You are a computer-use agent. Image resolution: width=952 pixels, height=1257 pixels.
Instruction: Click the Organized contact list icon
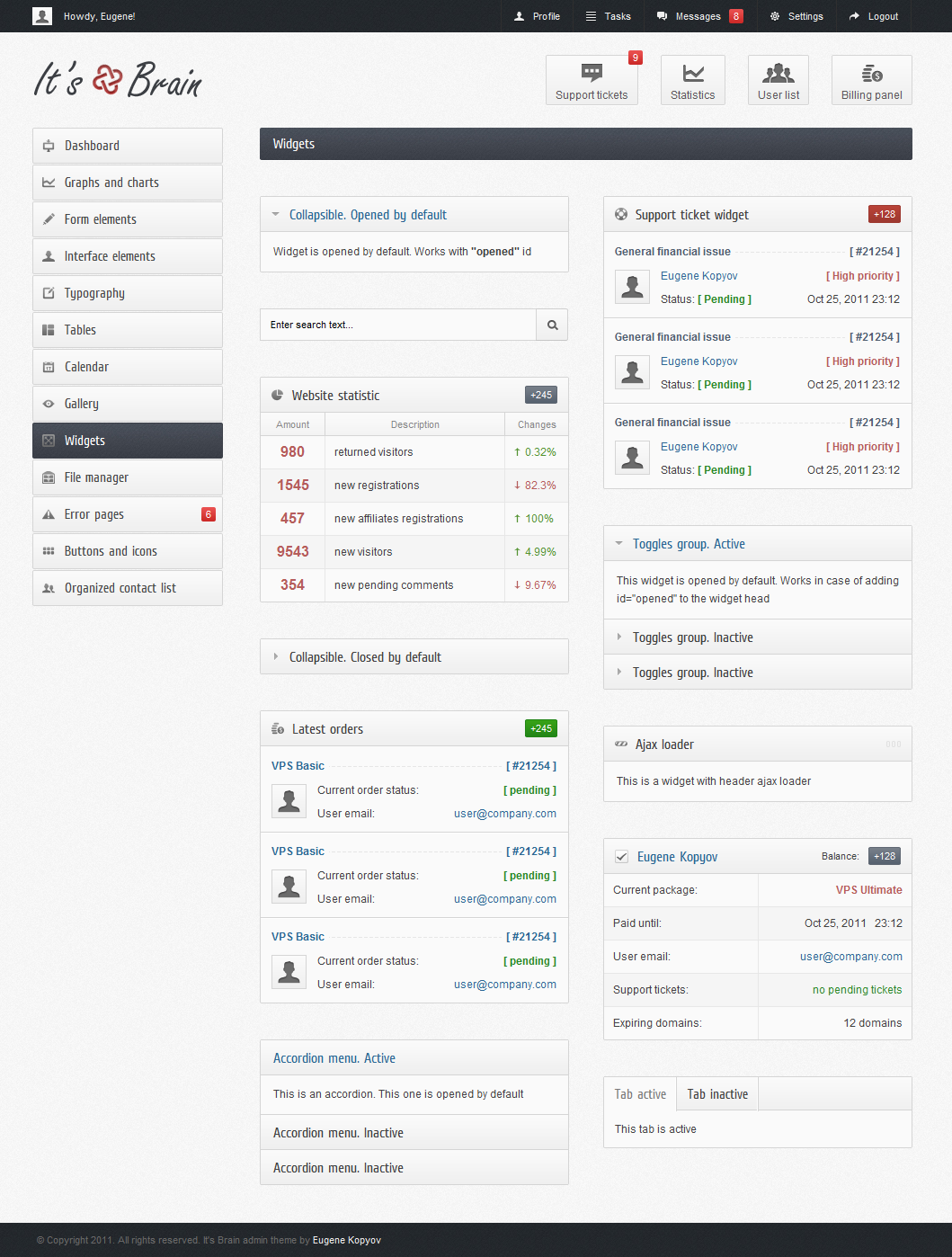pos(49,588)
